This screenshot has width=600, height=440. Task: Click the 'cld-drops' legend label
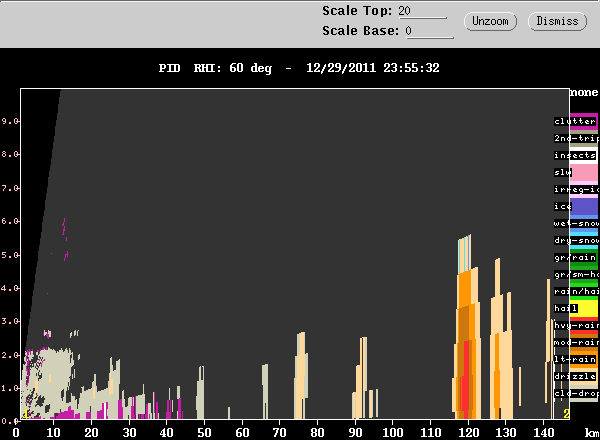point(576,394)
